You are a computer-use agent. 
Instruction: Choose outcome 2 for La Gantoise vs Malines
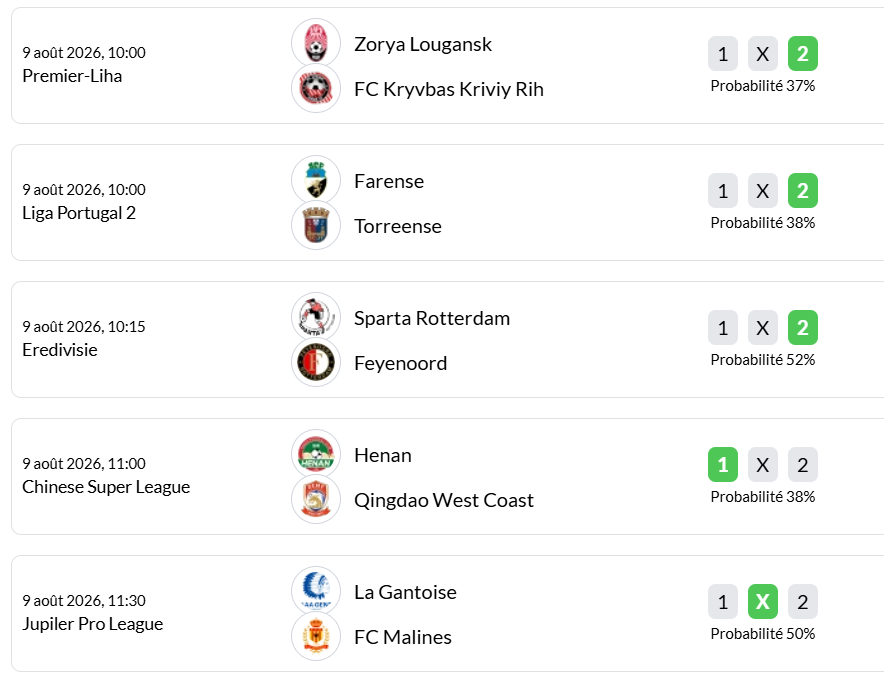point(803,601)
